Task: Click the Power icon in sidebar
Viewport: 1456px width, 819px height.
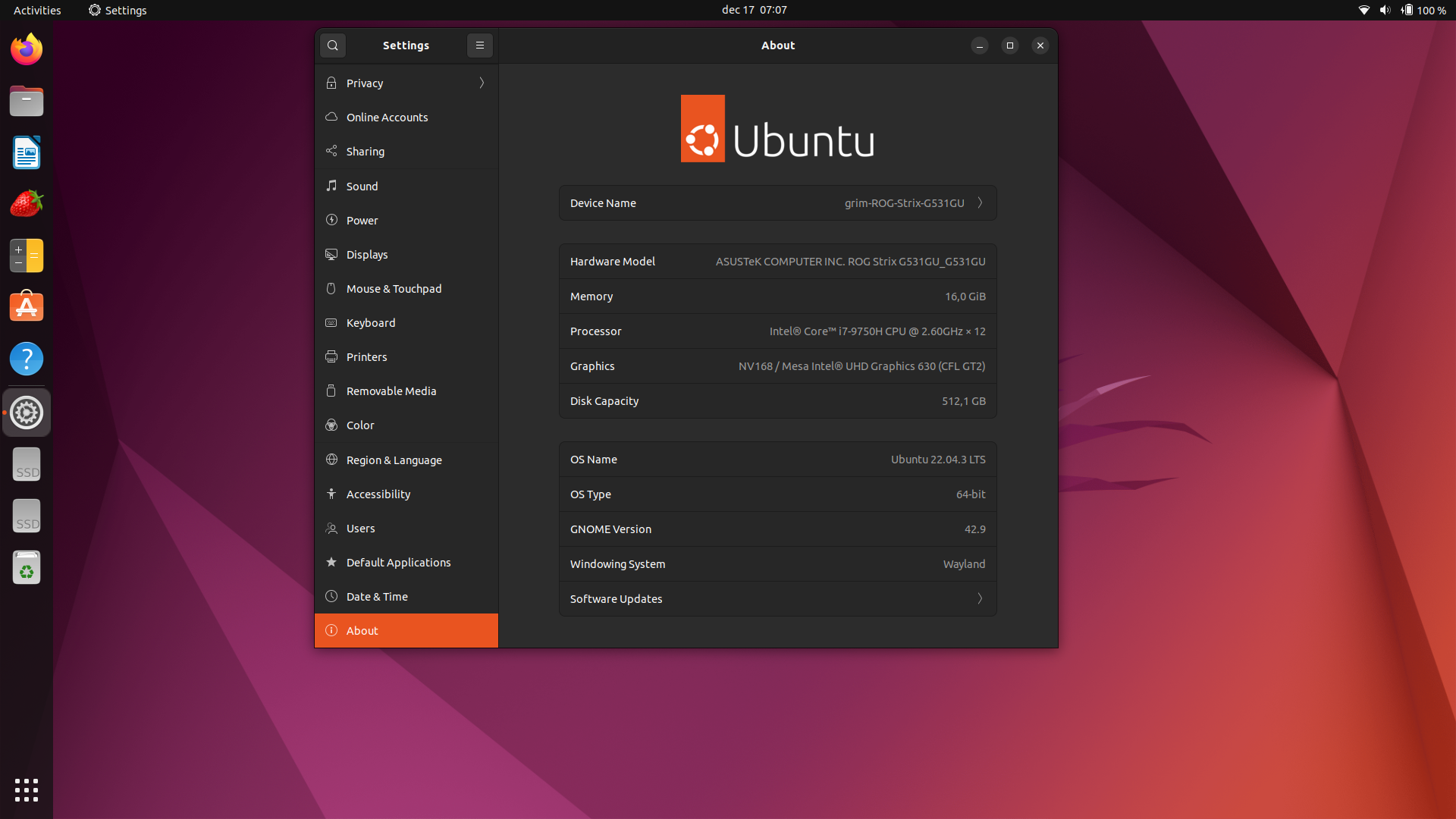Action: click(331, 220)
